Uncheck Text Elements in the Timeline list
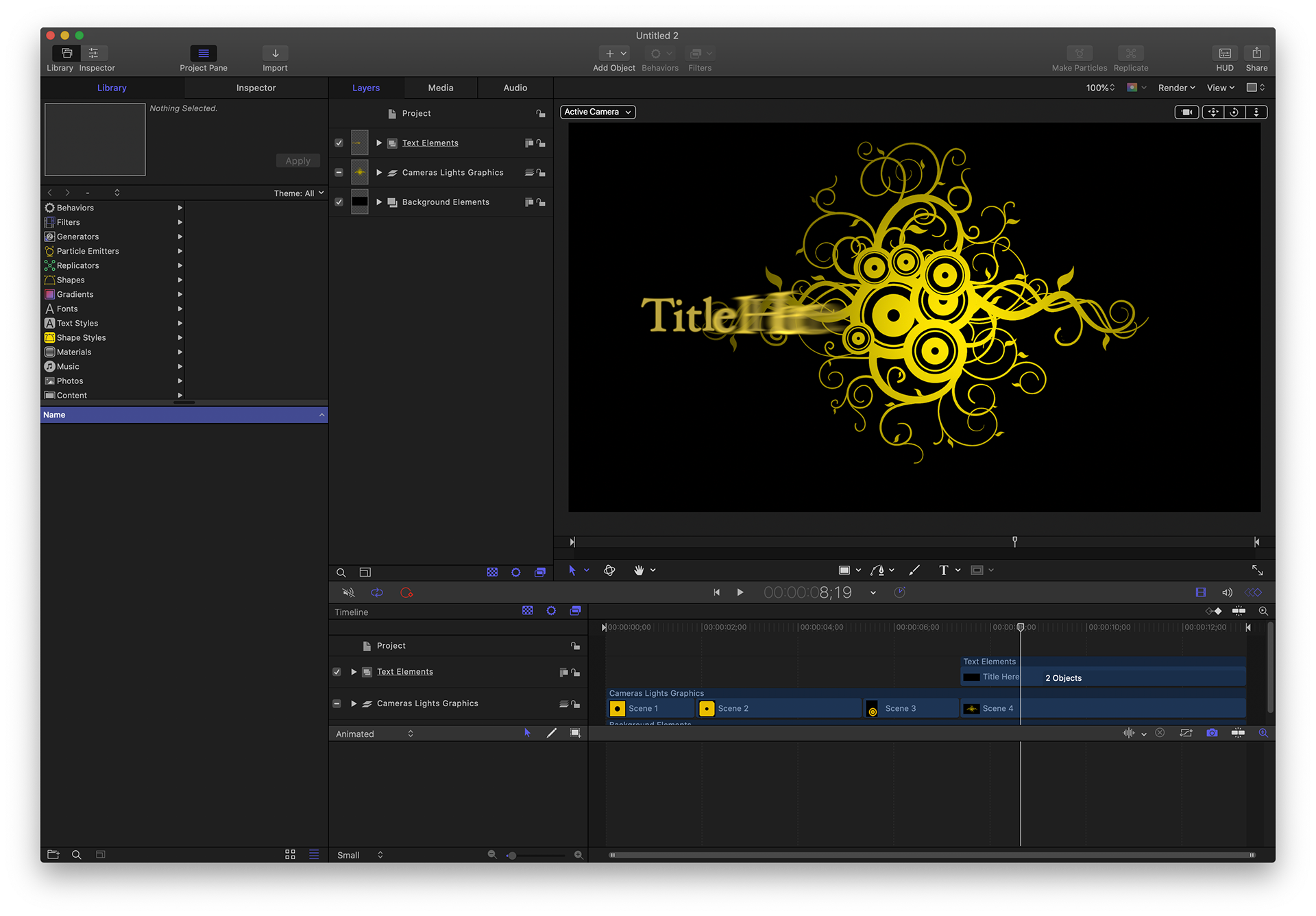 [337, 672]
